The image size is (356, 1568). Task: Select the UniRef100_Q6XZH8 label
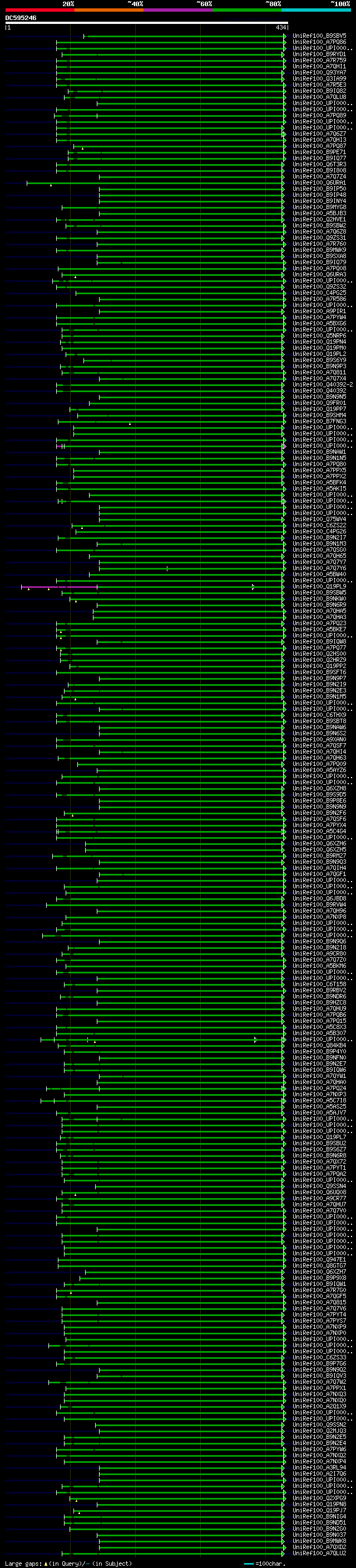[x=319, y=788]
